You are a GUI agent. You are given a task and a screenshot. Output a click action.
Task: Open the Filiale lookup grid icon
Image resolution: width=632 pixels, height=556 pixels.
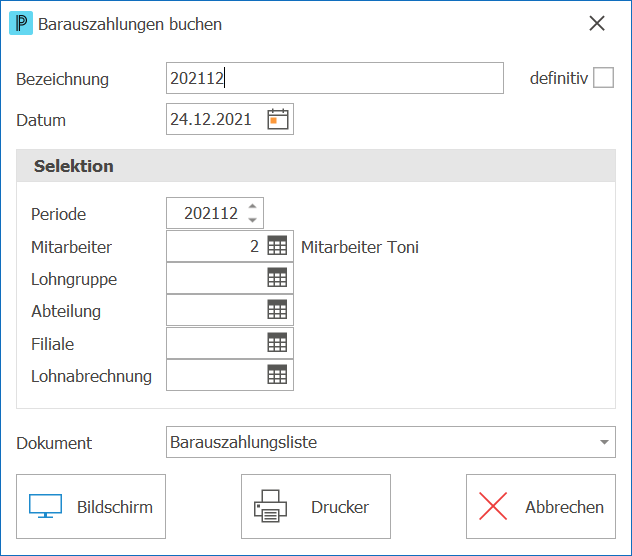tap(277, 342)
